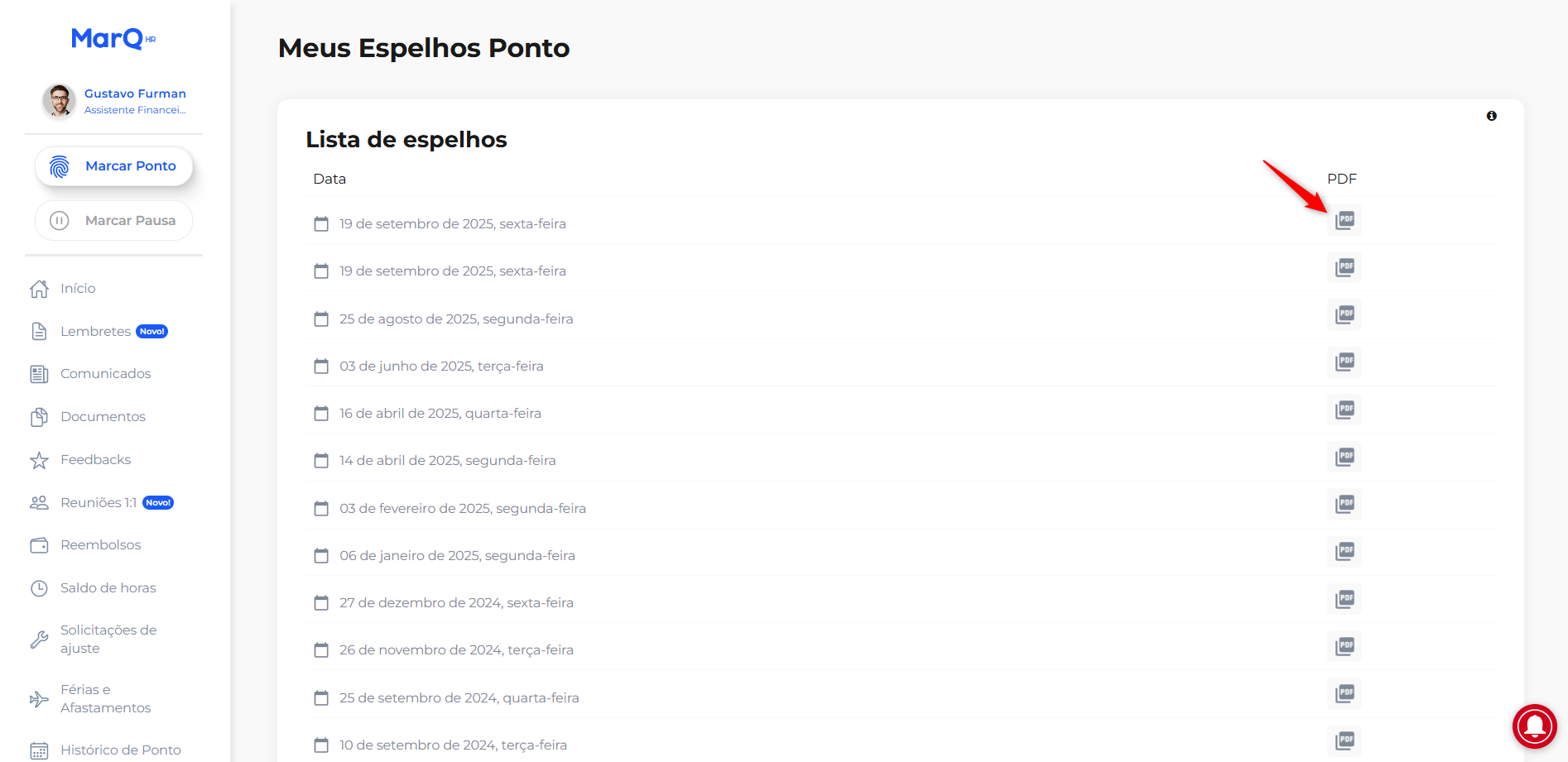Open PDF for 16 de abril de 2025
The image size is (1568, 762).
(x=1344, y=410)
